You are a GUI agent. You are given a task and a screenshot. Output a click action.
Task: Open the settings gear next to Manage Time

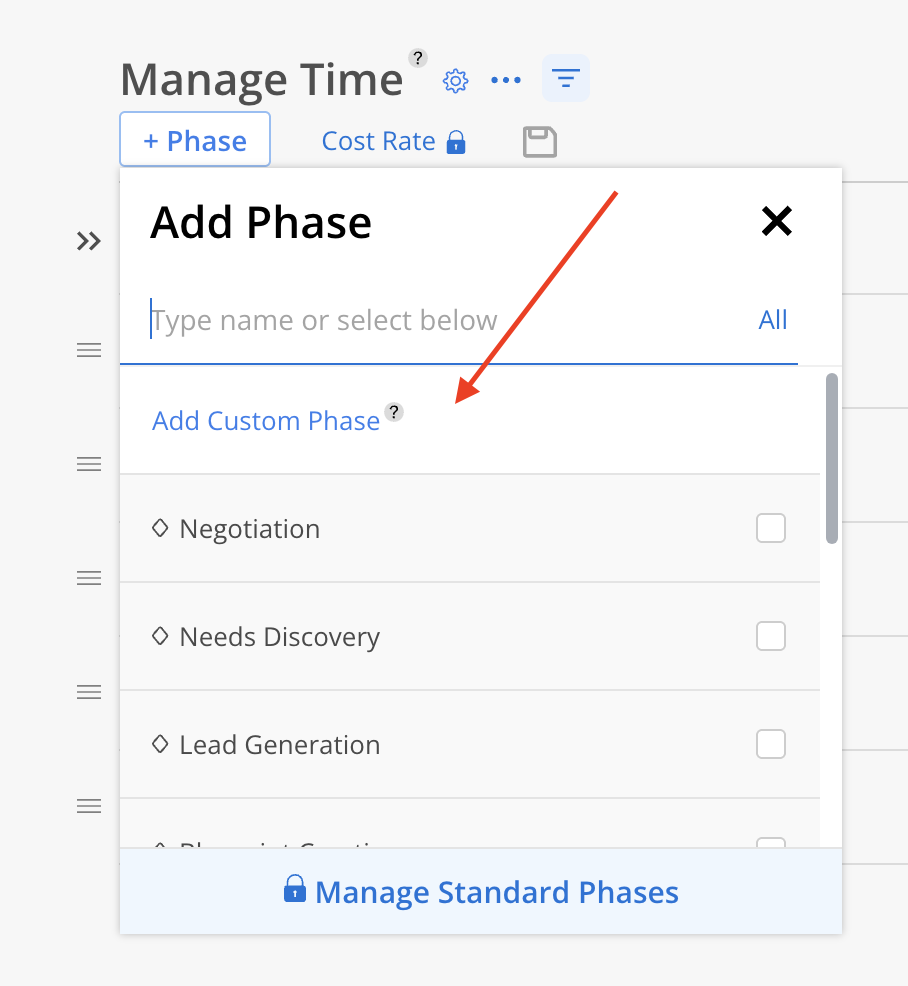[455, 80]
